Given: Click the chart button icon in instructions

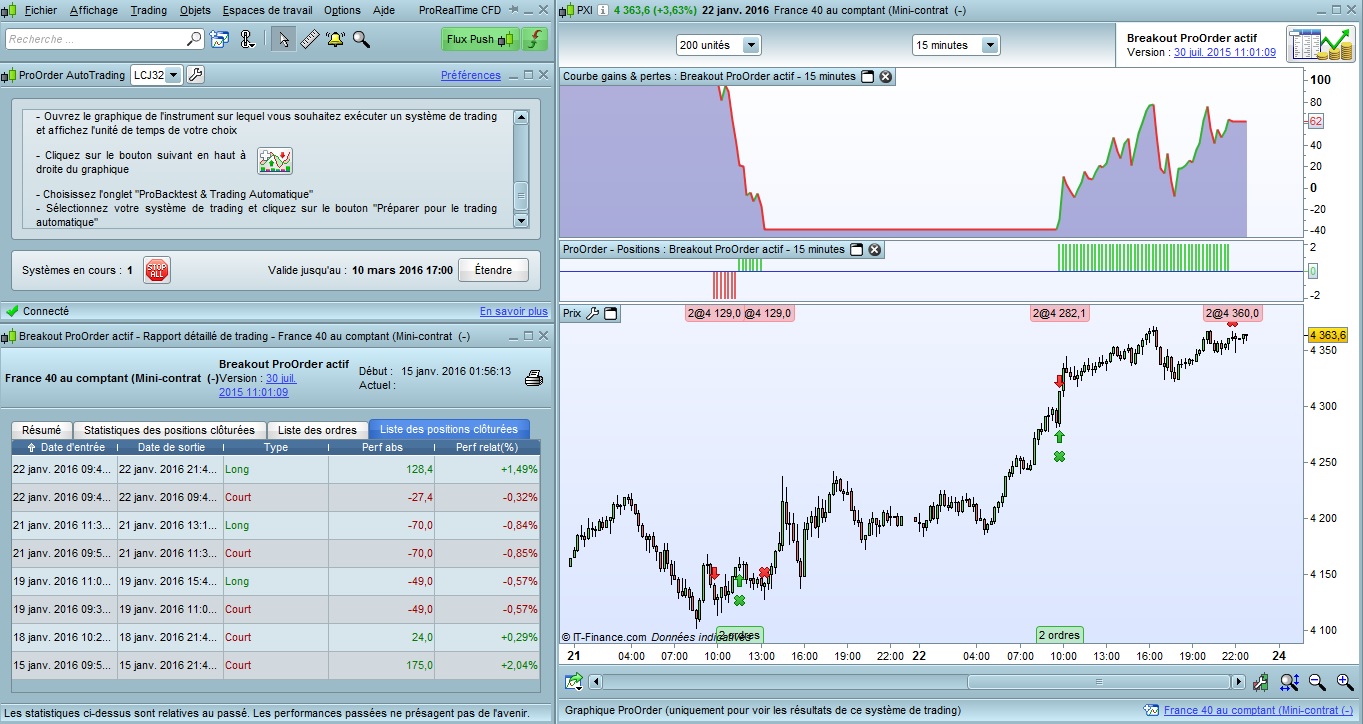Looking at the screenshot, I should point(275,161).
